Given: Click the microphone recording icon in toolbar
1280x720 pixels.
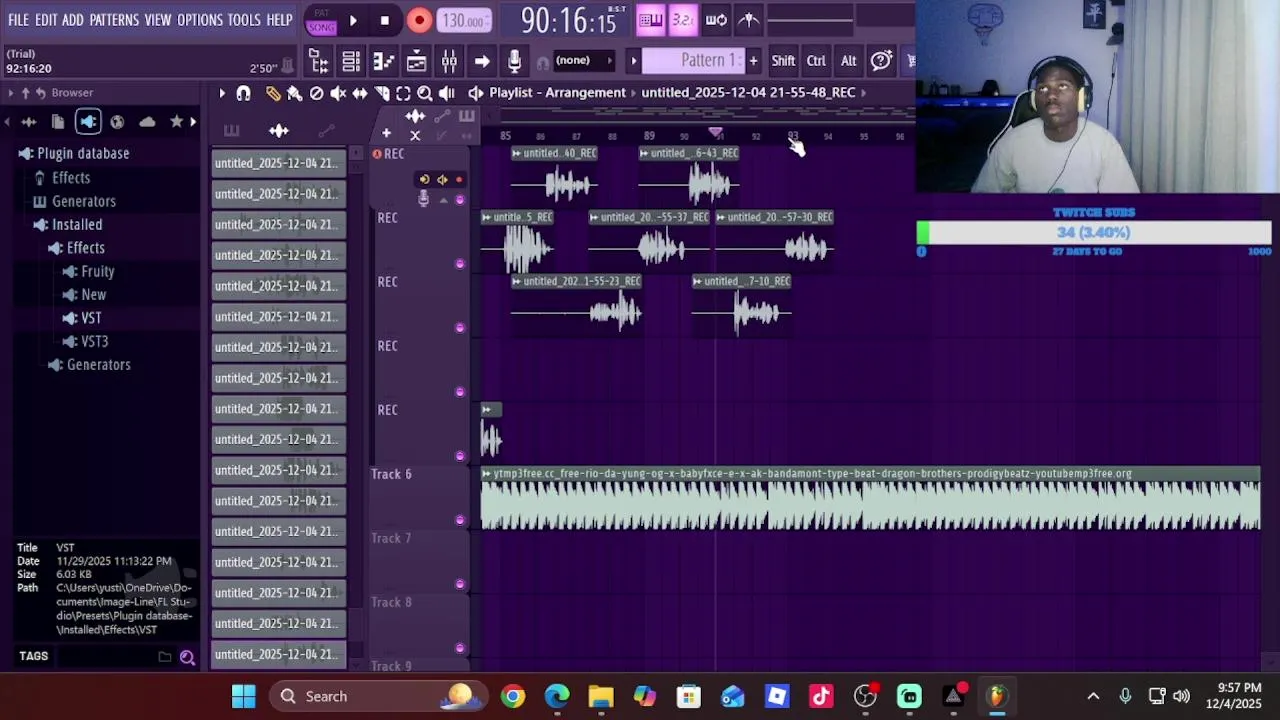Looking at the screenshot, I should point(514,62).
